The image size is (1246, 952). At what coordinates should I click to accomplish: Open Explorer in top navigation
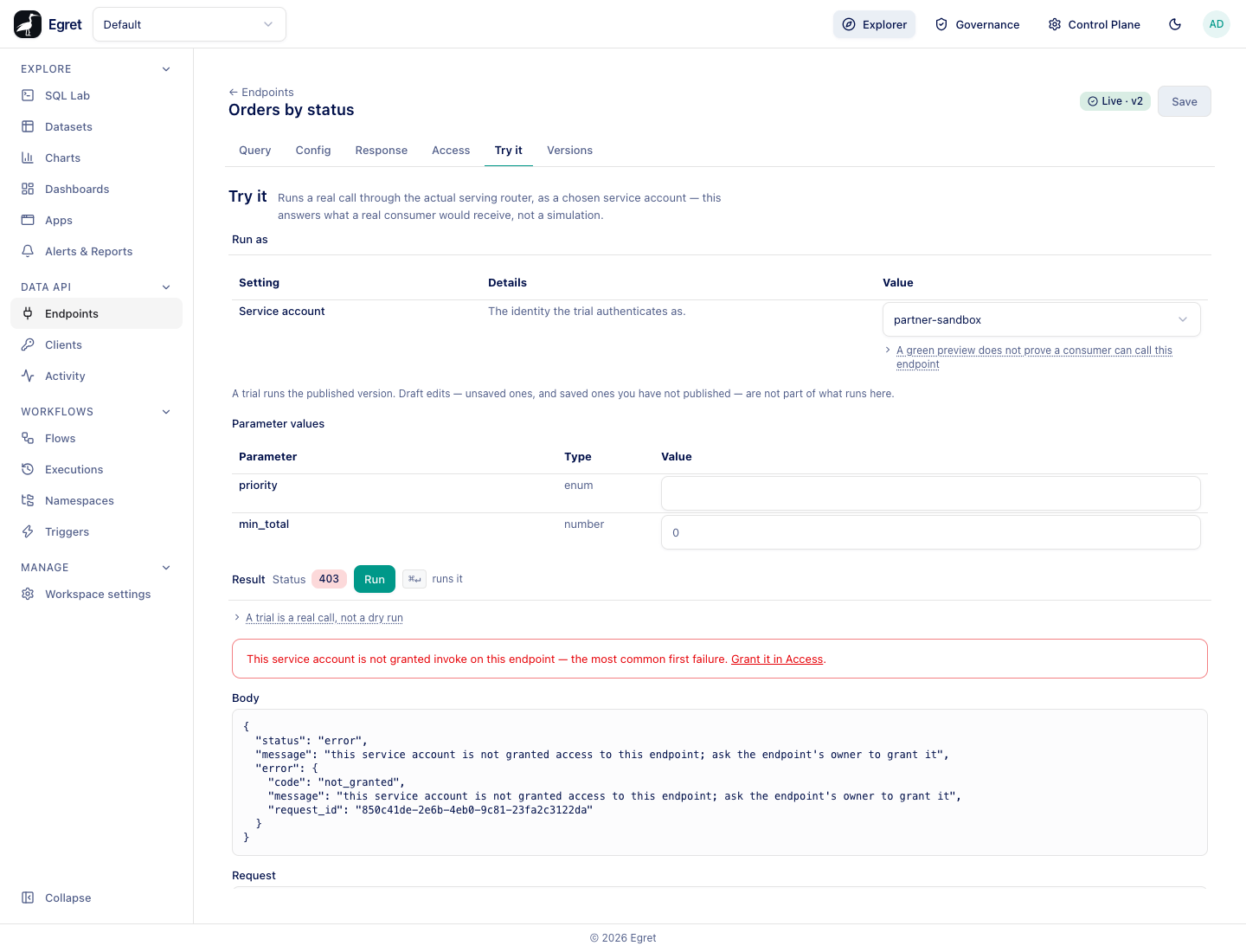coord(874,24)
